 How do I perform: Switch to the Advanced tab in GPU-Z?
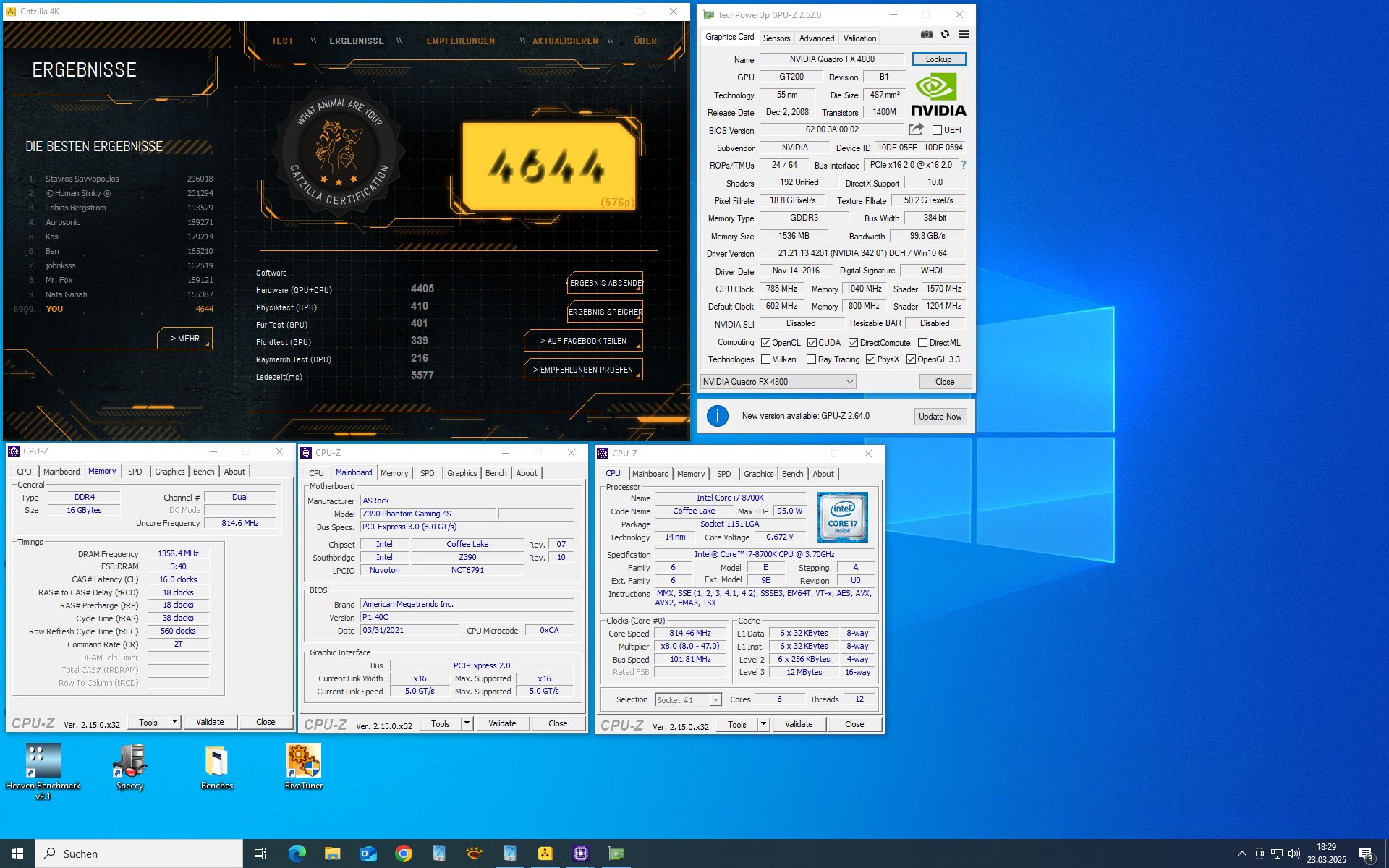pos(816,38)
